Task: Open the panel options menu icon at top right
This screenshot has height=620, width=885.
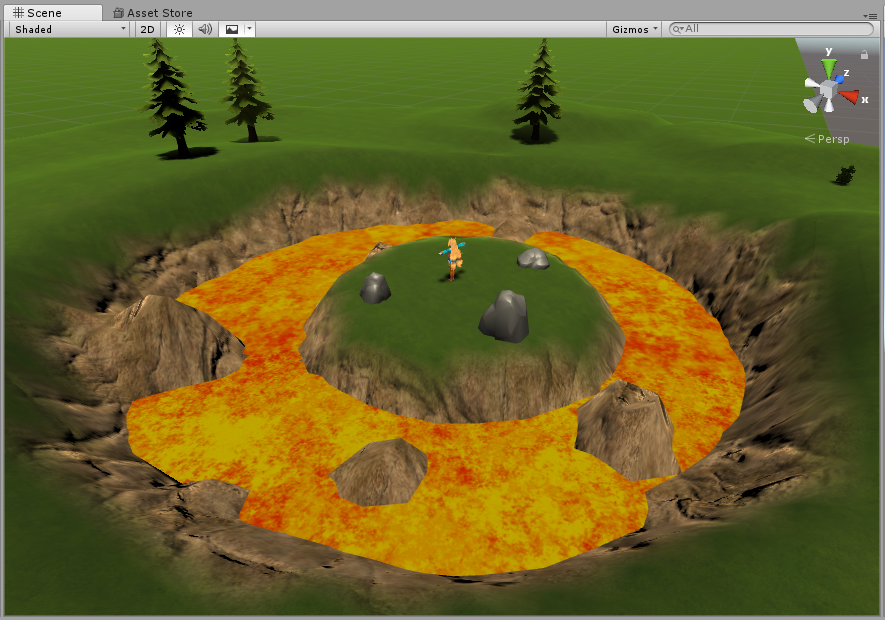Action: (872, 15)
